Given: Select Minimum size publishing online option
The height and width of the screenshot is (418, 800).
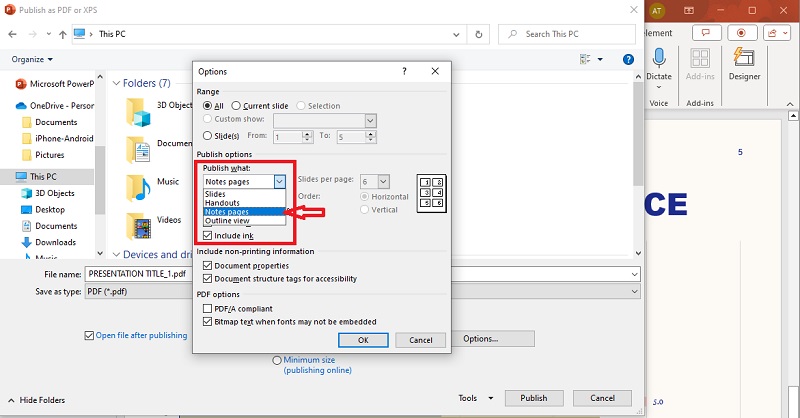Looking at the screenshot, I should click(x=277, y=360).
